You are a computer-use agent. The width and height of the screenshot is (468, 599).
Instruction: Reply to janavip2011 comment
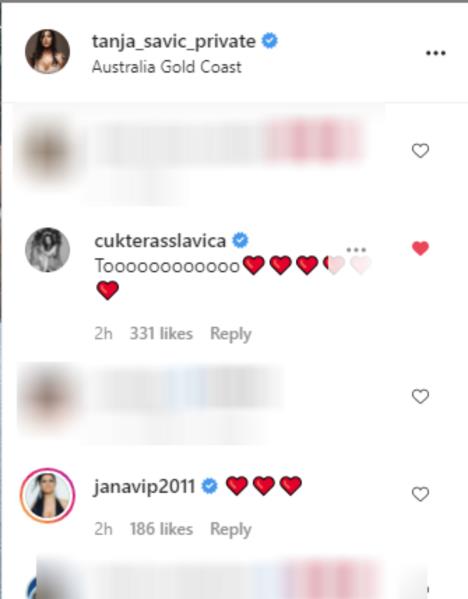pyautogui.click(x=231, y=529)
